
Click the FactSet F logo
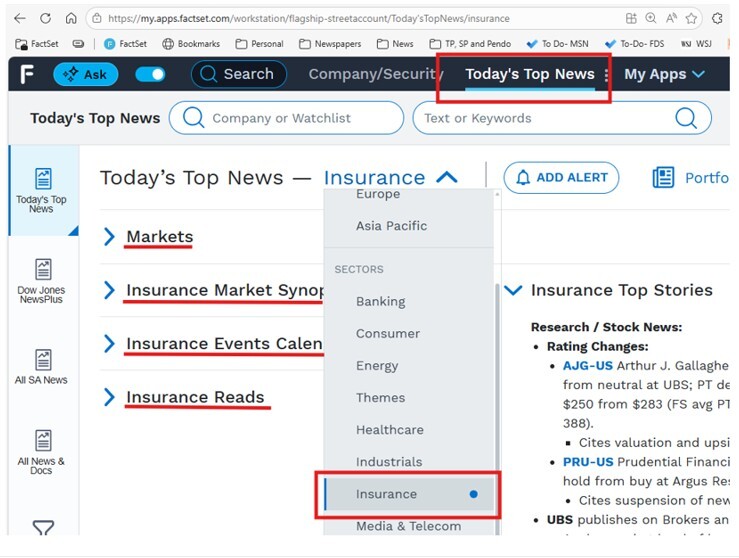[x=27, y=74]
